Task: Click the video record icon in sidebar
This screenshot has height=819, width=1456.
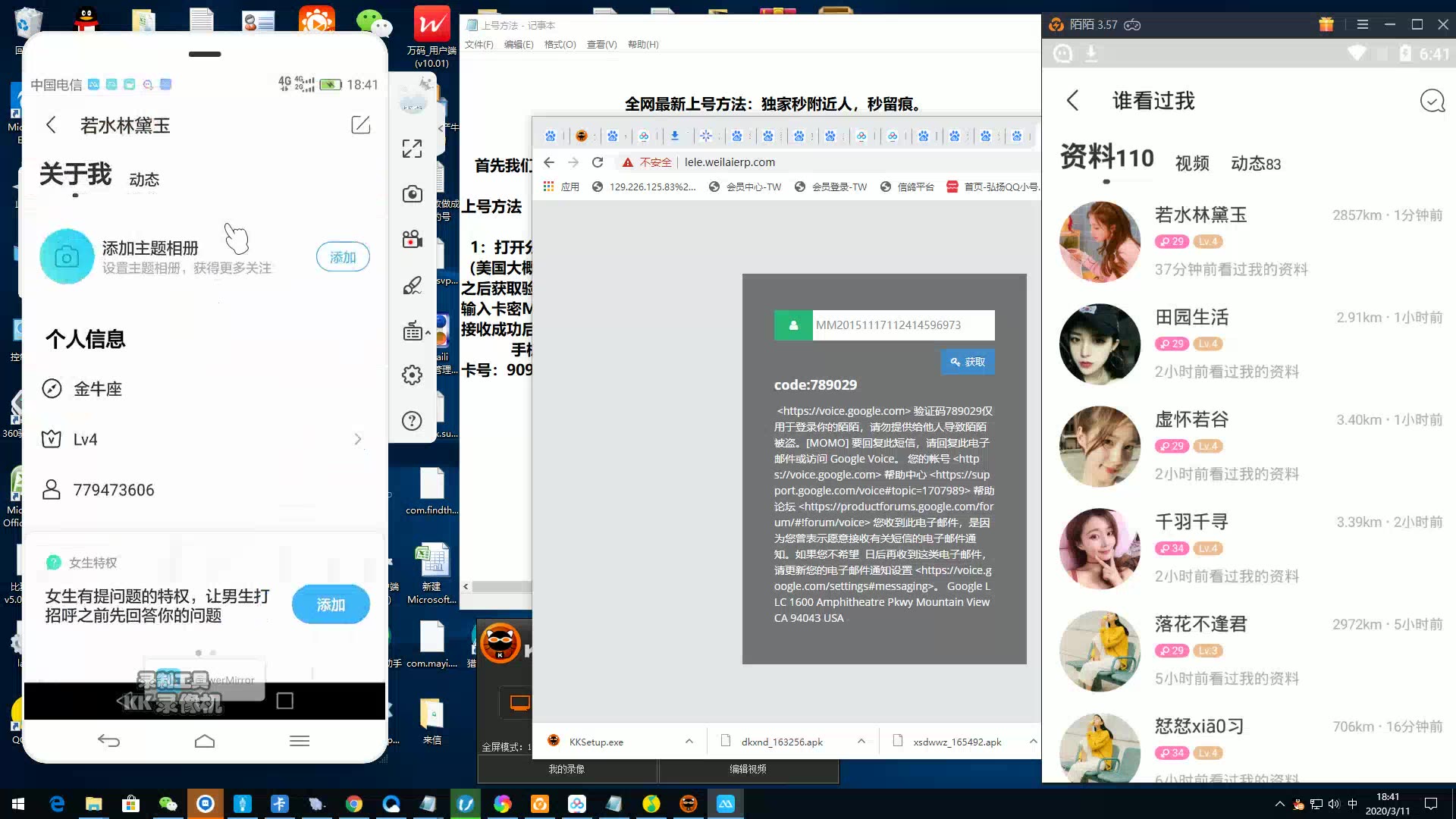Action: [x=412, y=240]
